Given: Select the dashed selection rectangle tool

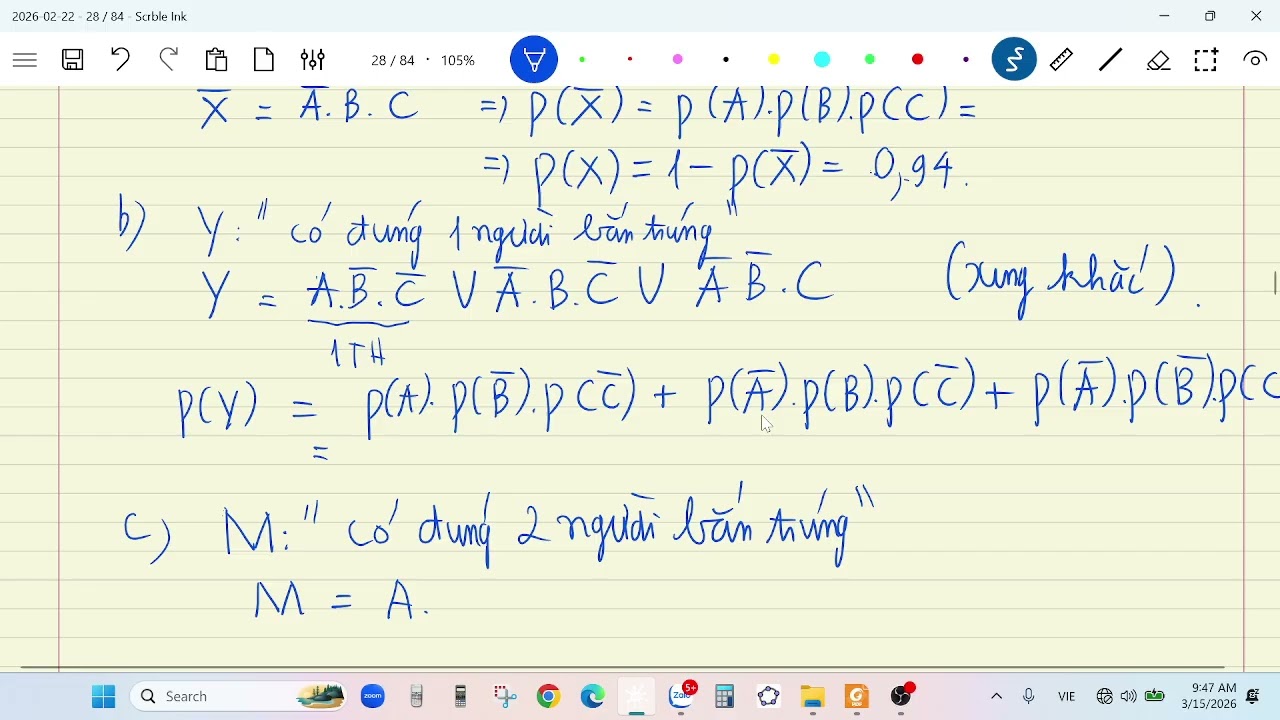Looking at the screenshot, I should (1206, 60).
